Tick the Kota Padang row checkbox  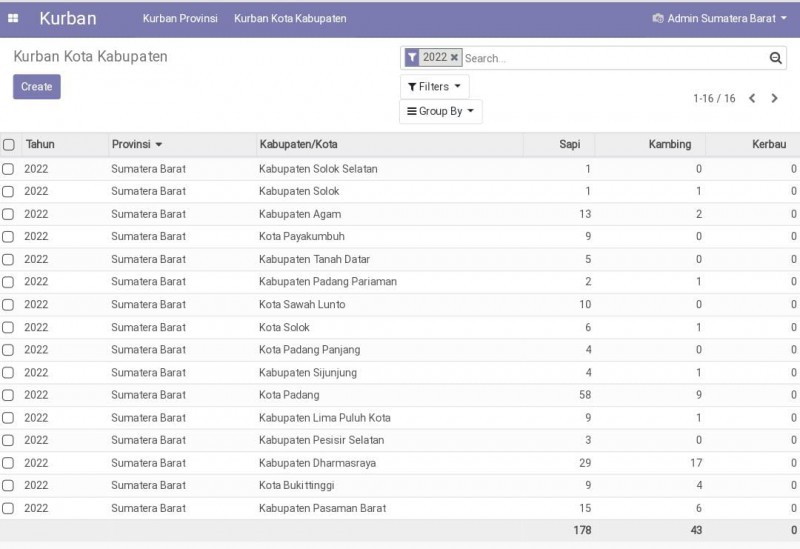[8, 395]
